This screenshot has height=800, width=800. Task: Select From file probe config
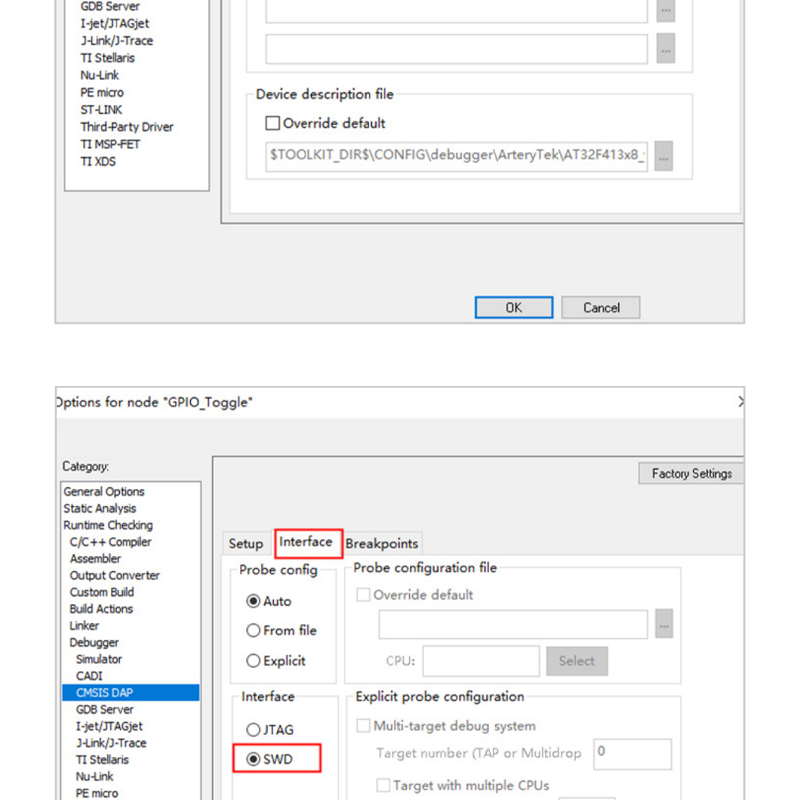point(254,631)
